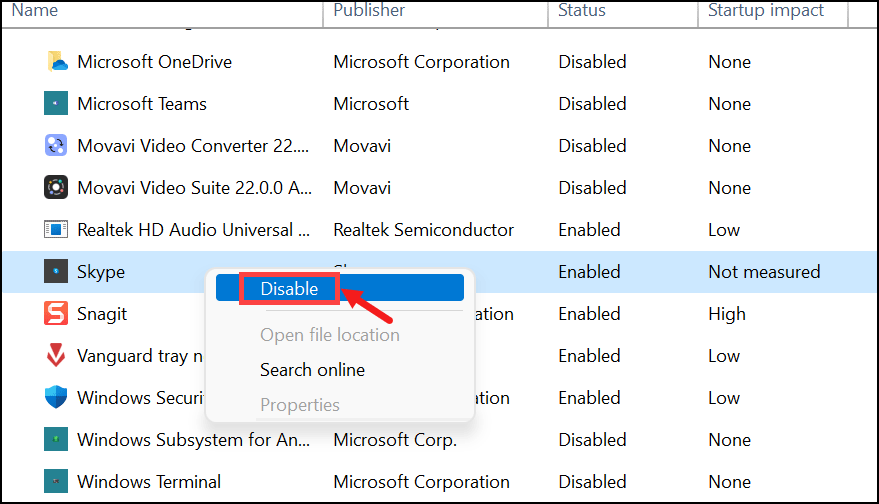Image resolution: width=879 pixels, height=504 pixels.
Task: Sort by the Publisher column header
Action: (369, 11)
